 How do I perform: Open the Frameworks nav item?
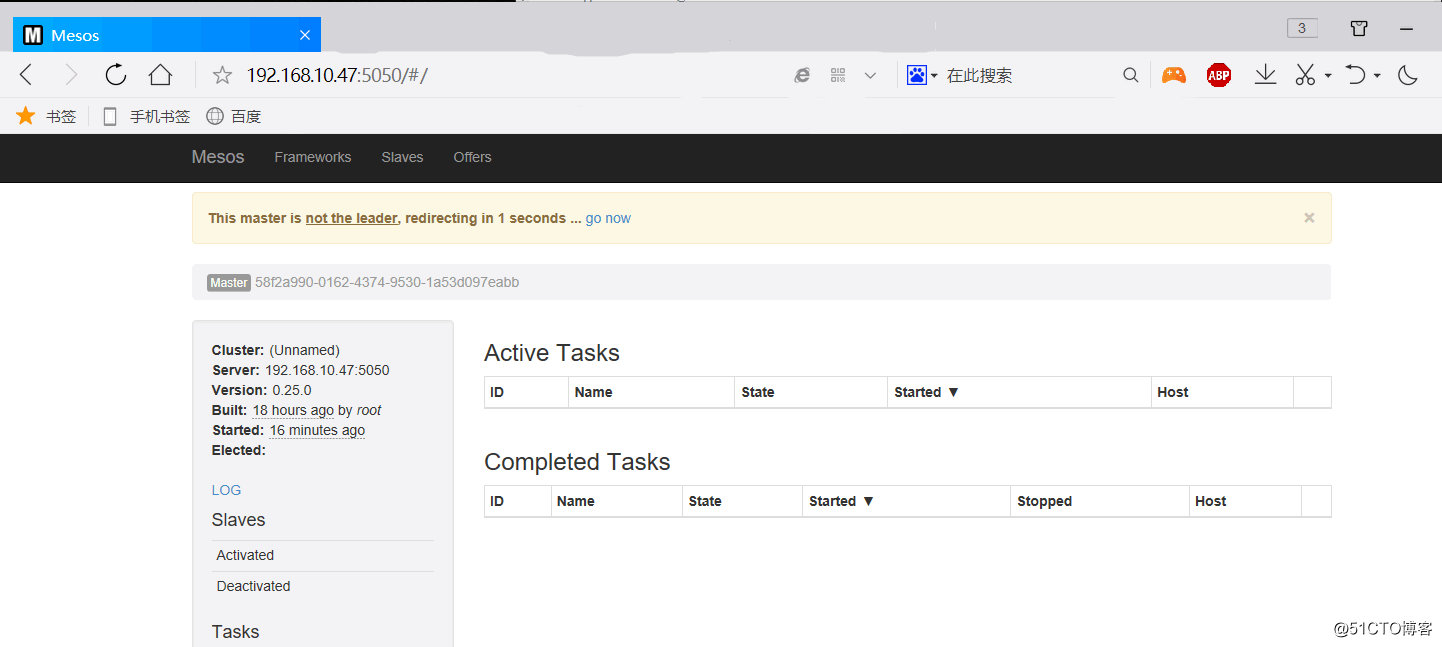pos(313,157)
